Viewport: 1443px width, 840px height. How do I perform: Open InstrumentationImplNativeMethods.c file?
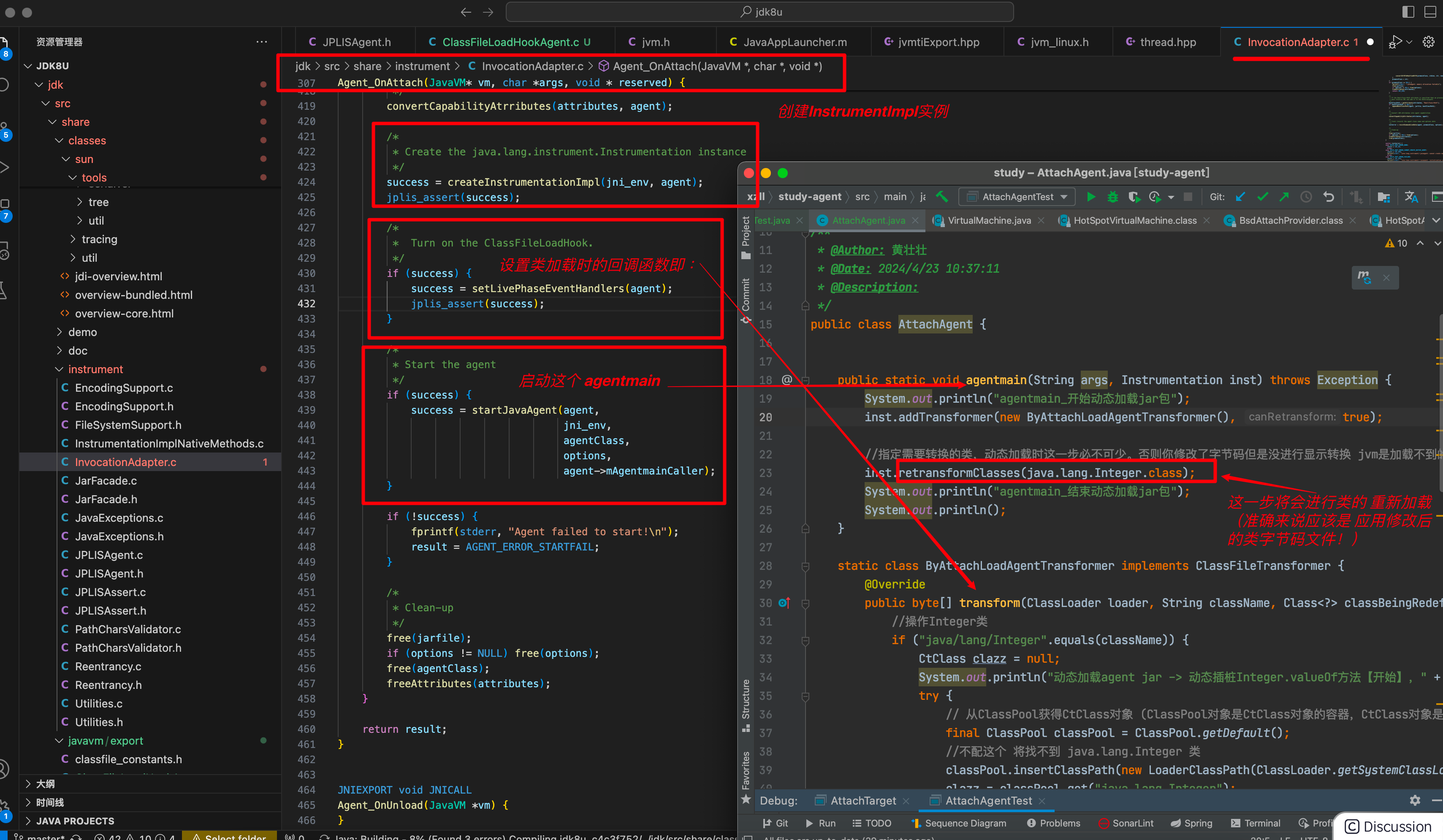coord(169,443)
